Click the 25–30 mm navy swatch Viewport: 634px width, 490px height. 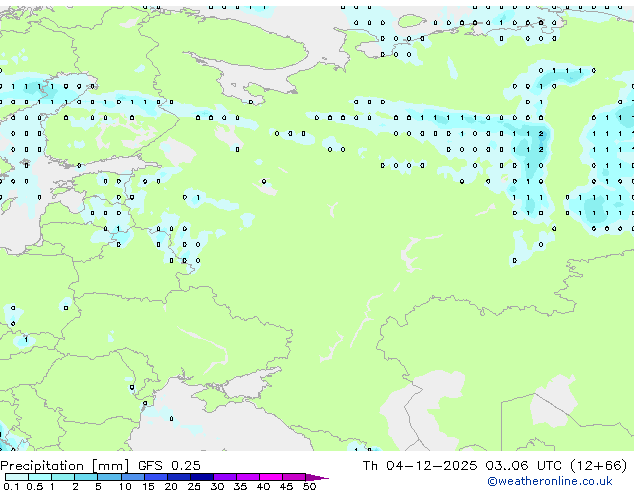pyautogui.click(x=202, y=477)
